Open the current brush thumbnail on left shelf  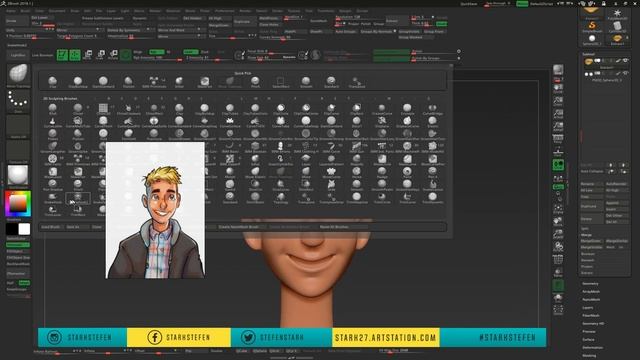(x=18, y=75)
